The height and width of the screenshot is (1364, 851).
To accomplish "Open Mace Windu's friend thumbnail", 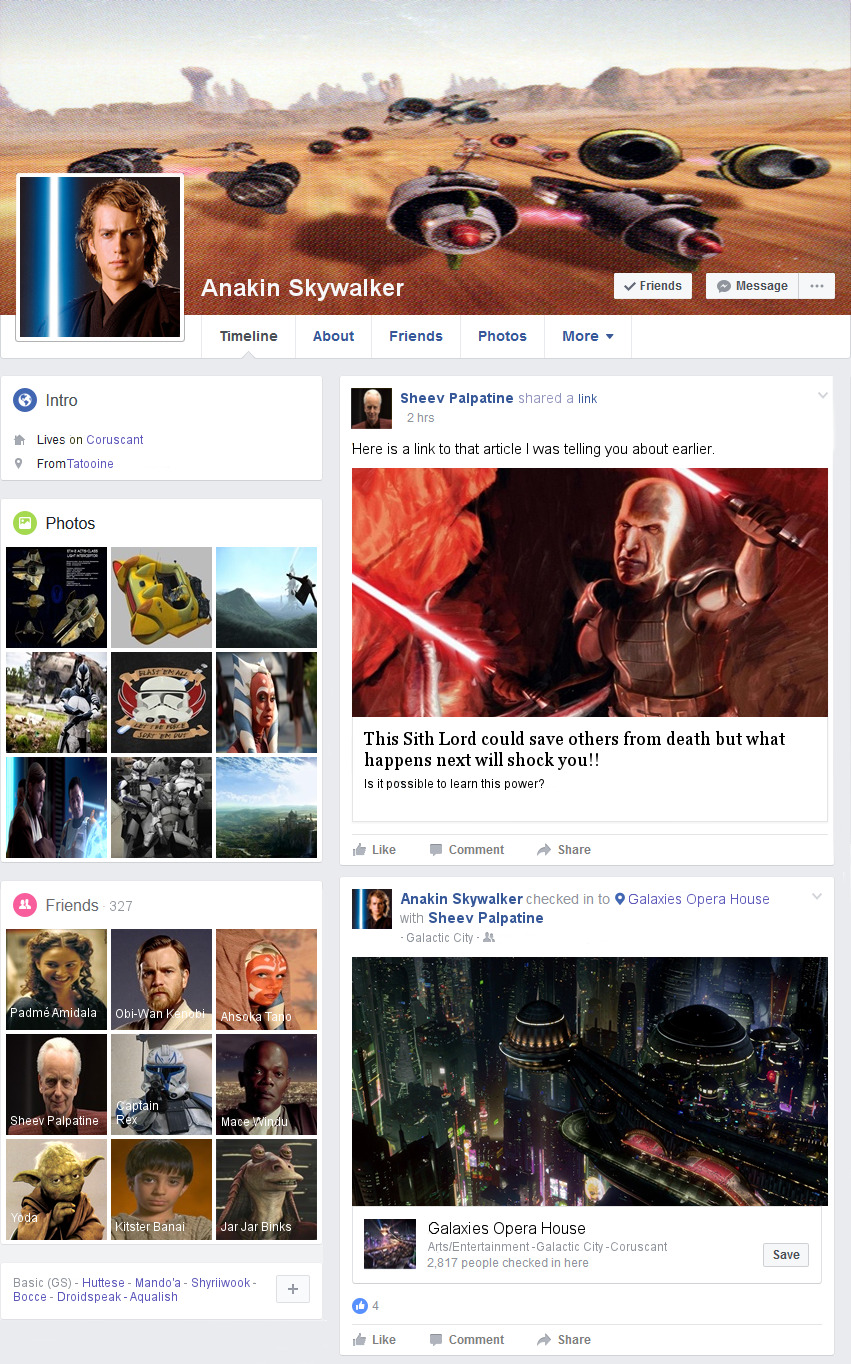I will click(266, 1084).
